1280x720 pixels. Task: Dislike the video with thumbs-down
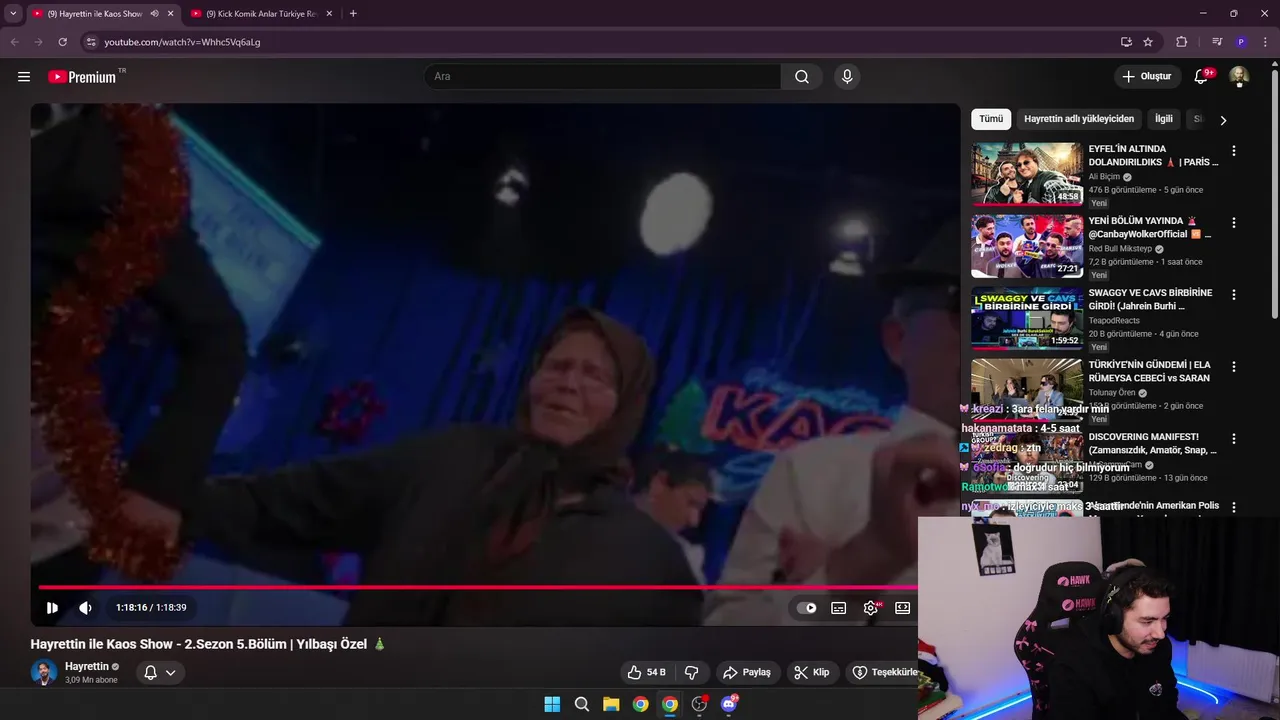(x=691, y=672)
